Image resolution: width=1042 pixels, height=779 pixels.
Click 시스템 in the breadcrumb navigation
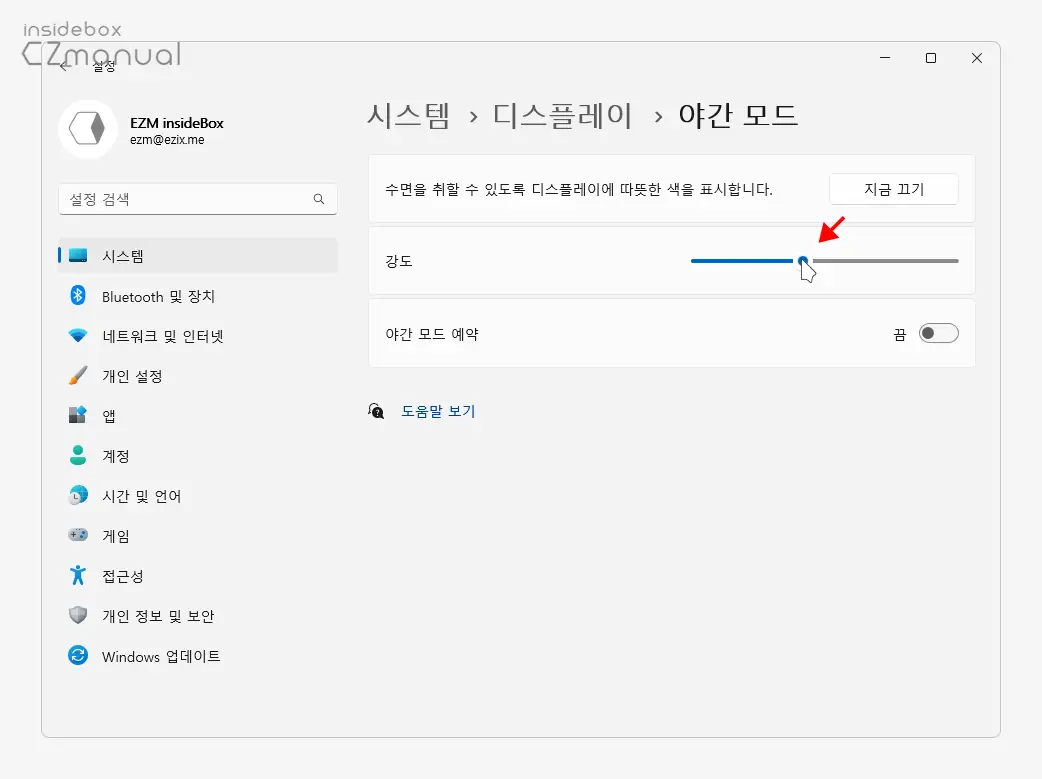(x=409, y=115)
